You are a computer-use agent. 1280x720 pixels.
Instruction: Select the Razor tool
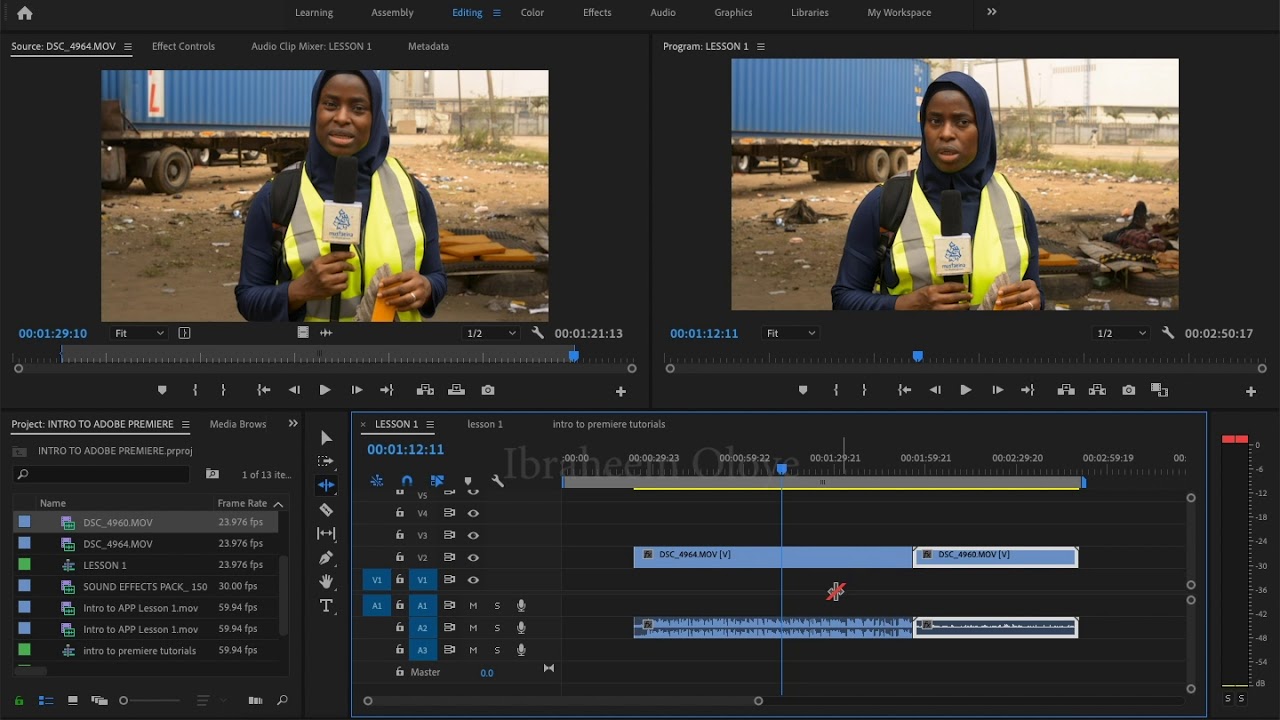(326, 509)
